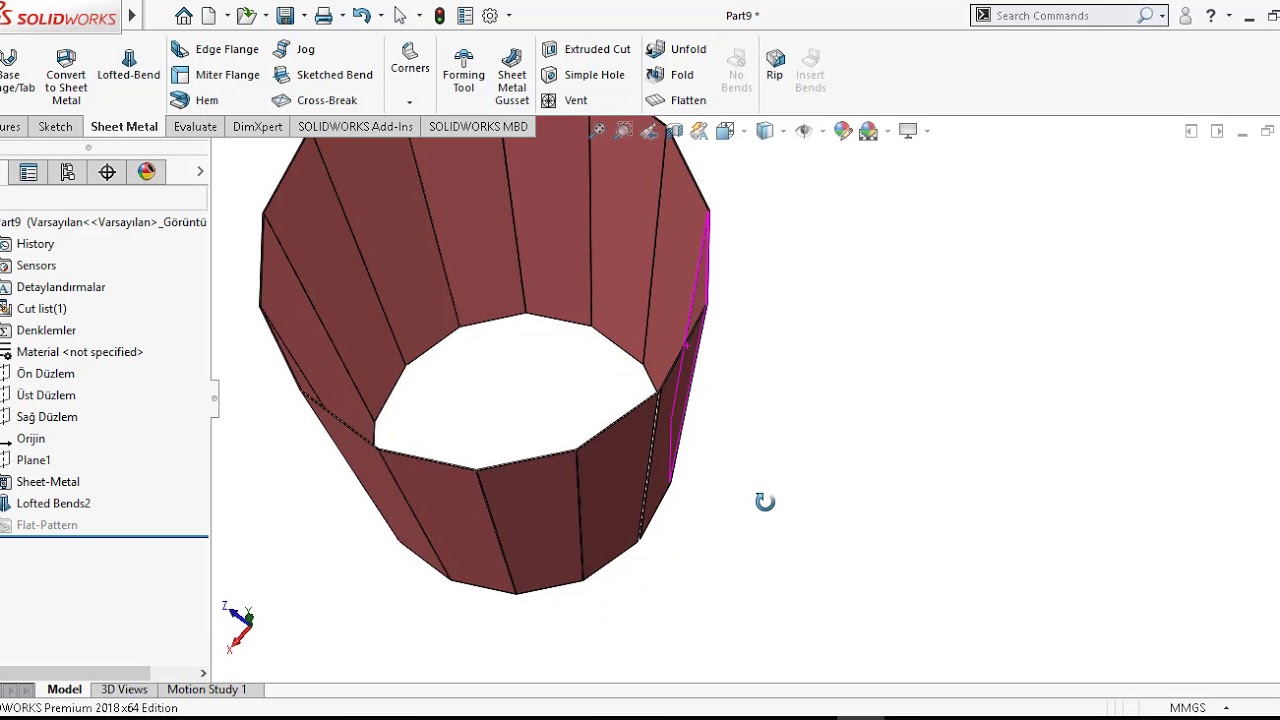Click the MMGS unit system button
This screenshot has width=1280, height=720.
(1187, 708)
